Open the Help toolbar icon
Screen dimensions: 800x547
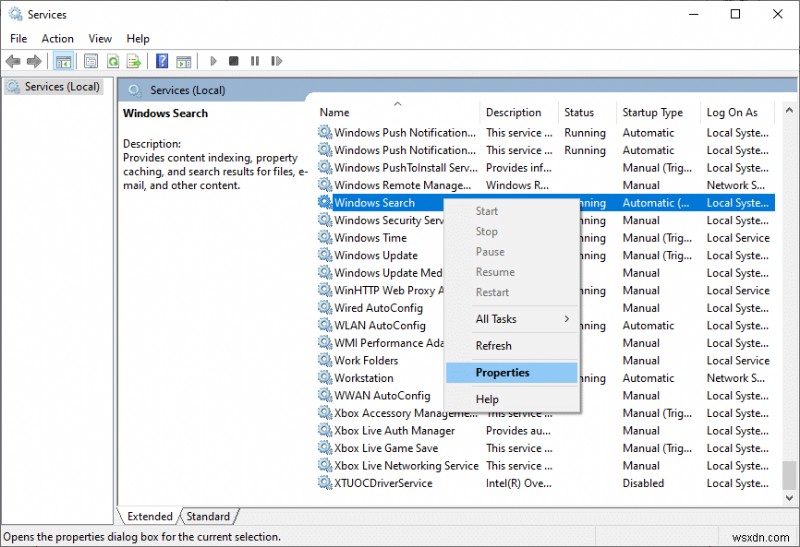[162, 61]
